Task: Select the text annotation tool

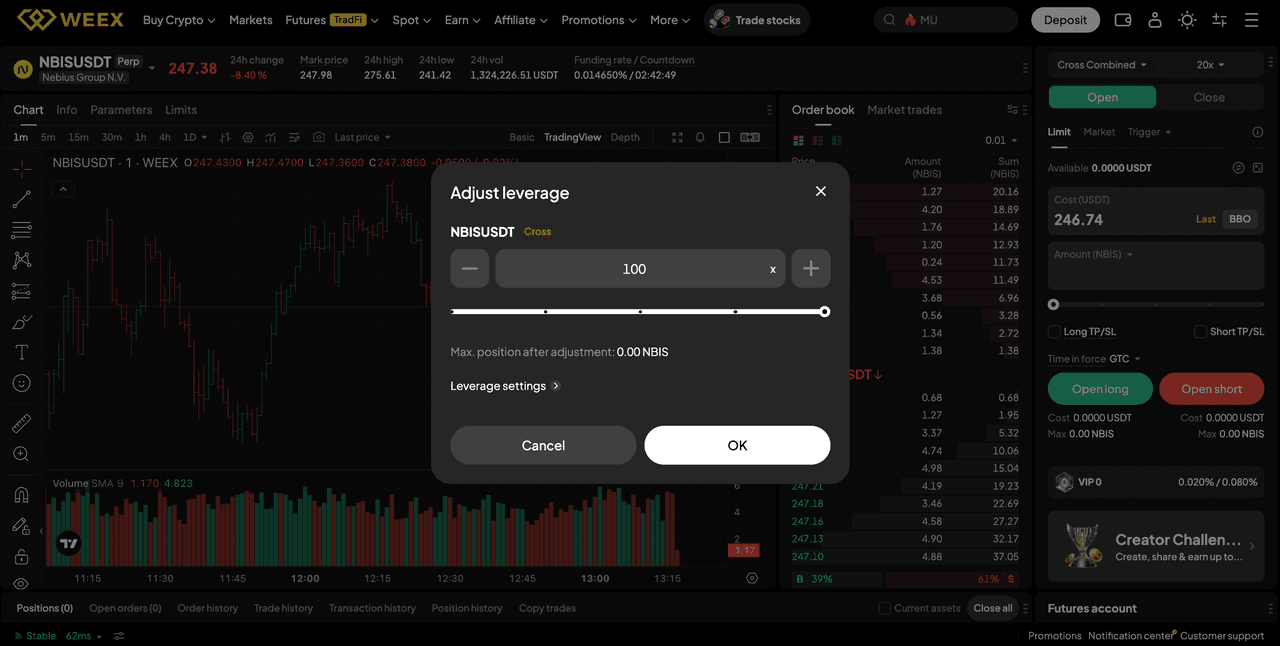Action: [21, 352]
